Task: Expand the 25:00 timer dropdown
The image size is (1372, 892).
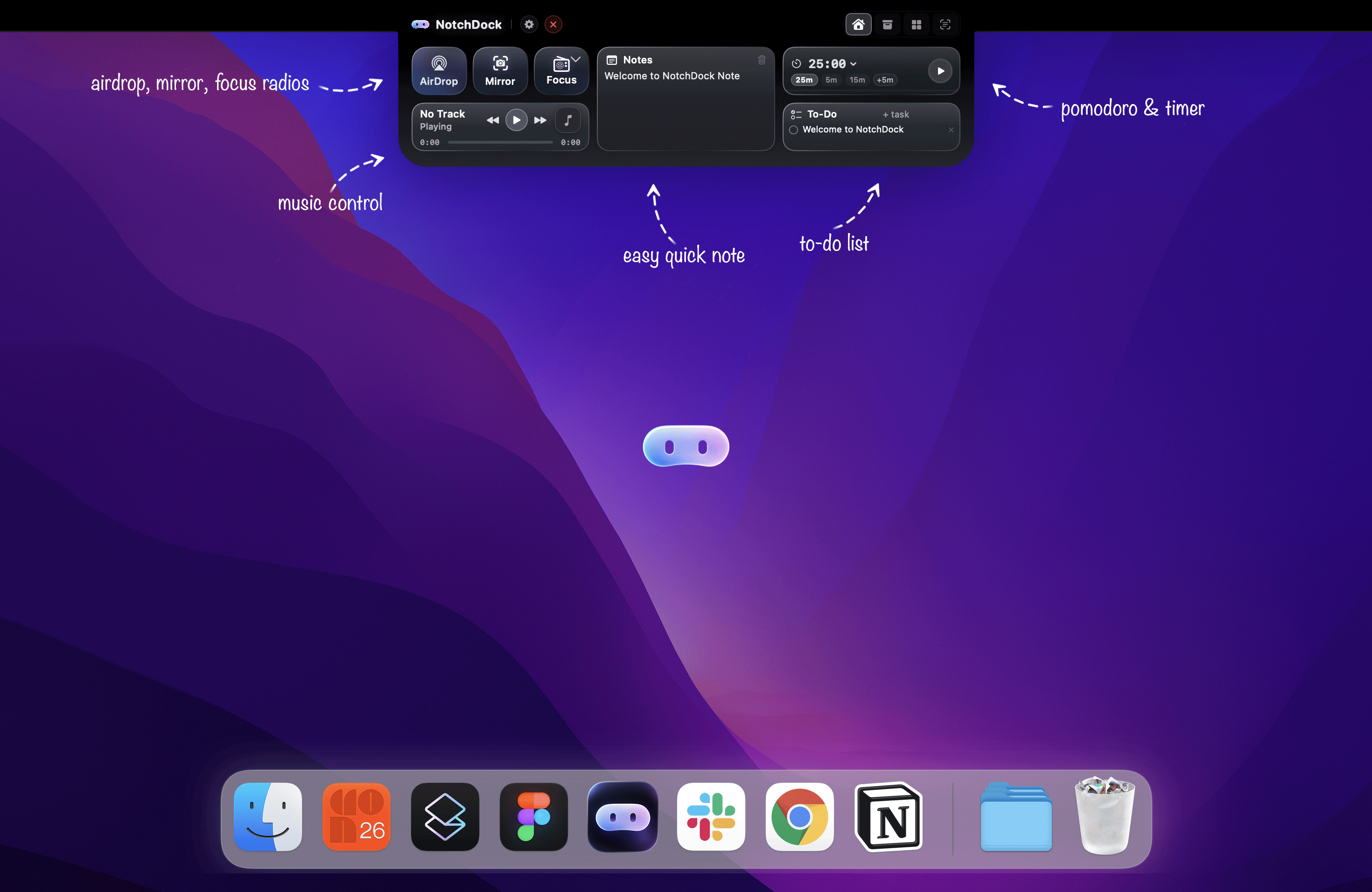Action: point(853,64)
